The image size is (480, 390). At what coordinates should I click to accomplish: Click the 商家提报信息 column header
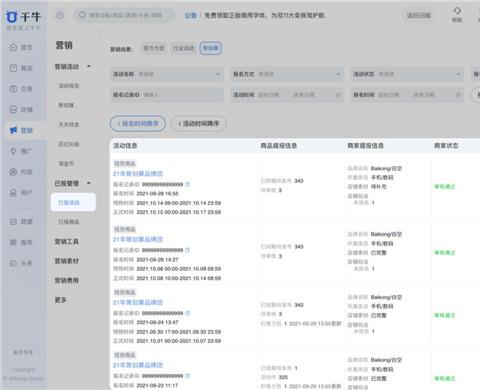click(x=366, y=146)
